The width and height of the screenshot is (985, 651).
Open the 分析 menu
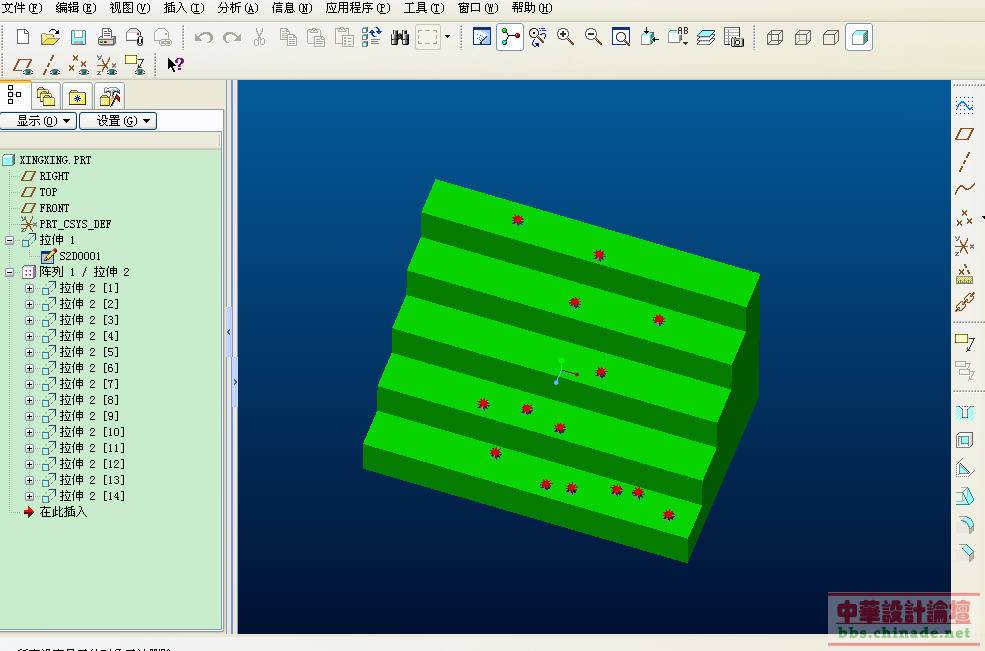237,8
